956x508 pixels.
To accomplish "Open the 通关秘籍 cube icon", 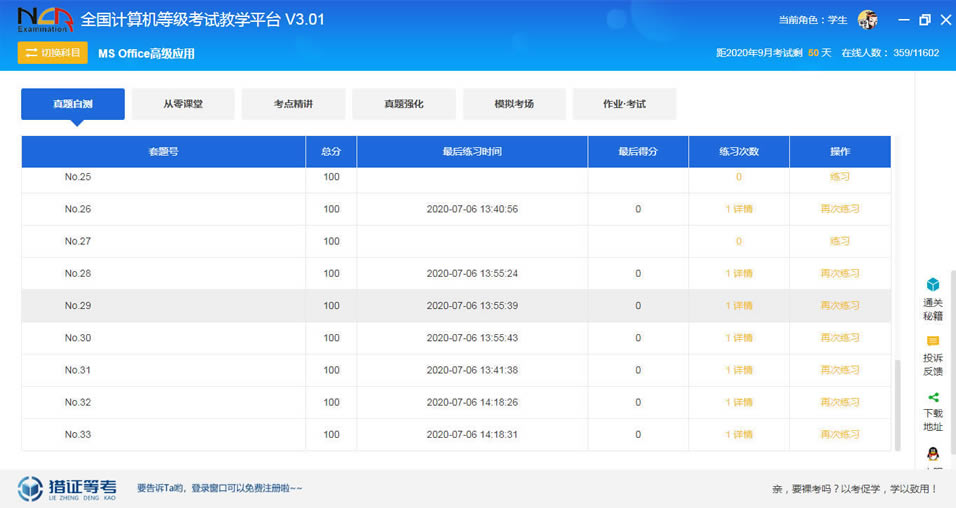I will pos(932,285).
